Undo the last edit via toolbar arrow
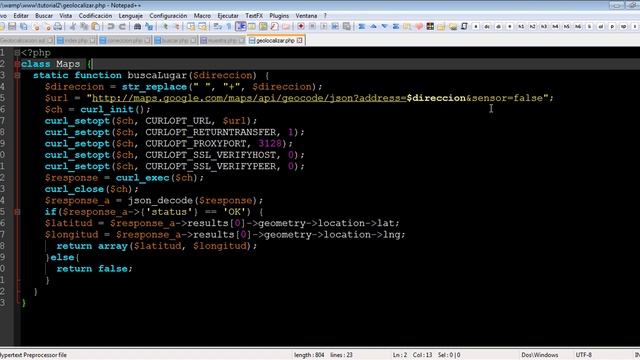Screen dimensions: 640x360 111,27
